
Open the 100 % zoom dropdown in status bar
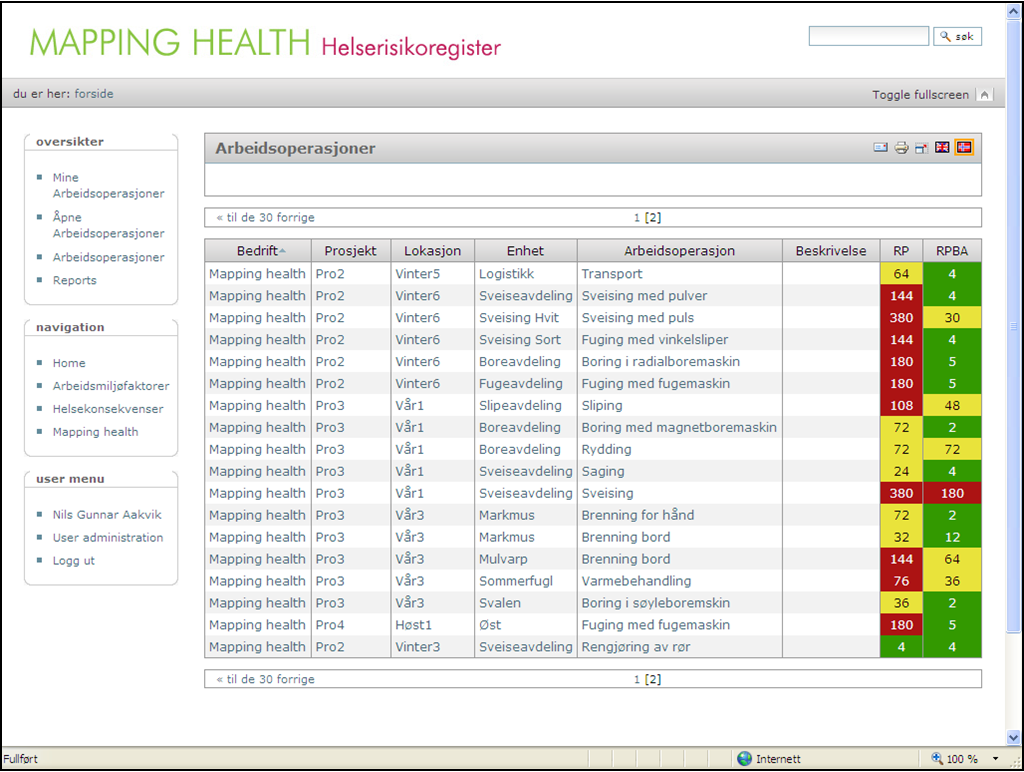[x=995, y=759]
